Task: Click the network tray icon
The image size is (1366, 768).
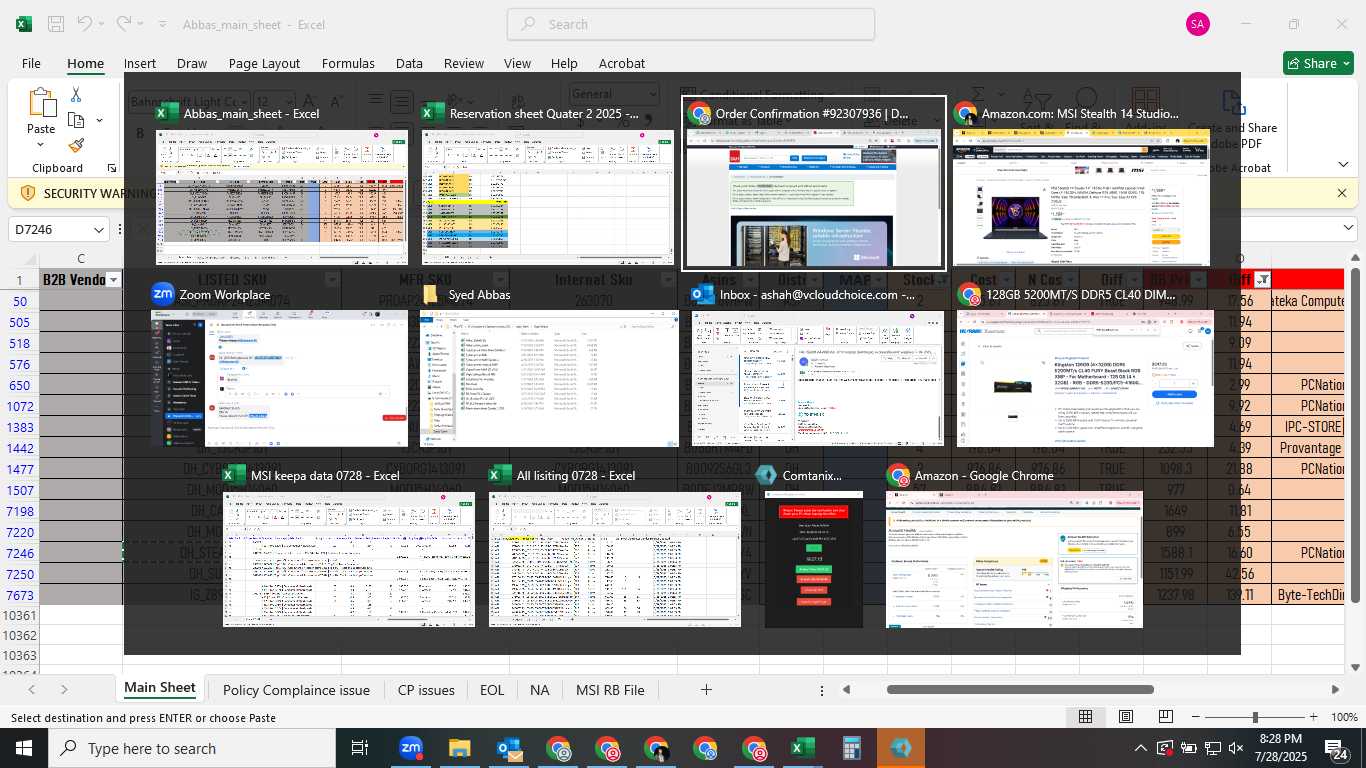Action: (1213, 748)
